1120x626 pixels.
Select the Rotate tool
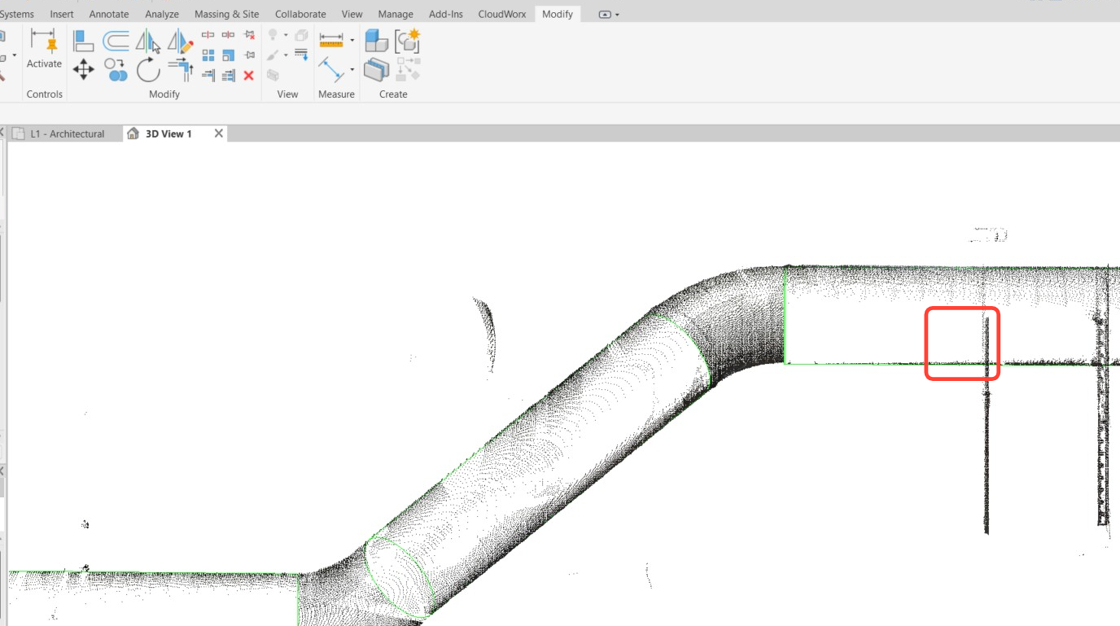148,70
